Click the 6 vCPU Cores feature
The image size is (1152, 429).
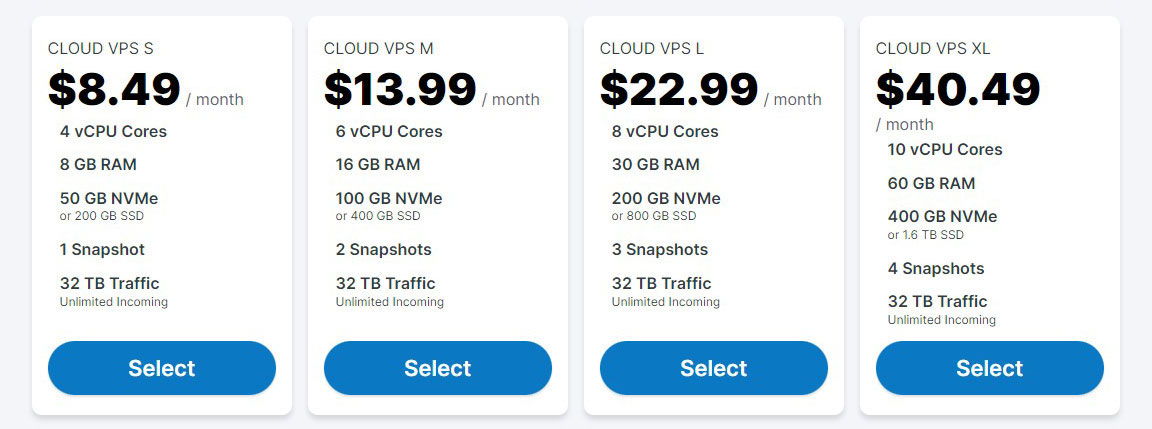(389, 131)
